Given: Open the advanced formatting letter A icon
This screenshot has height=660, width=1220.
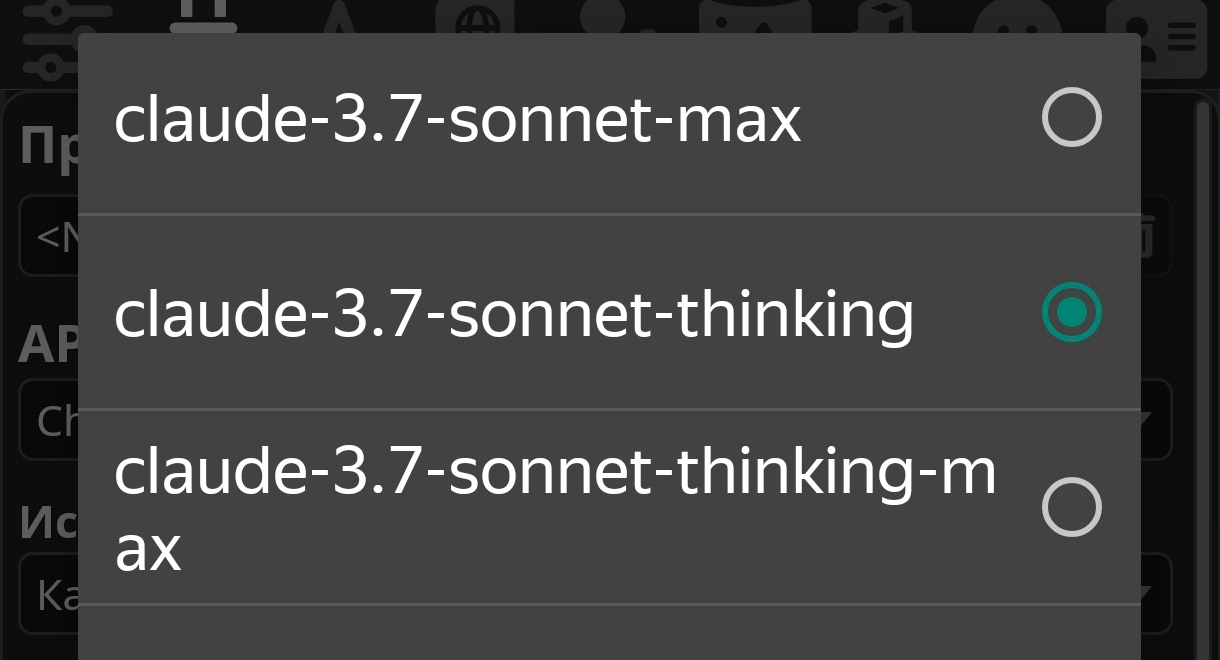Looking at the screenshot, I should click(339, 16).
